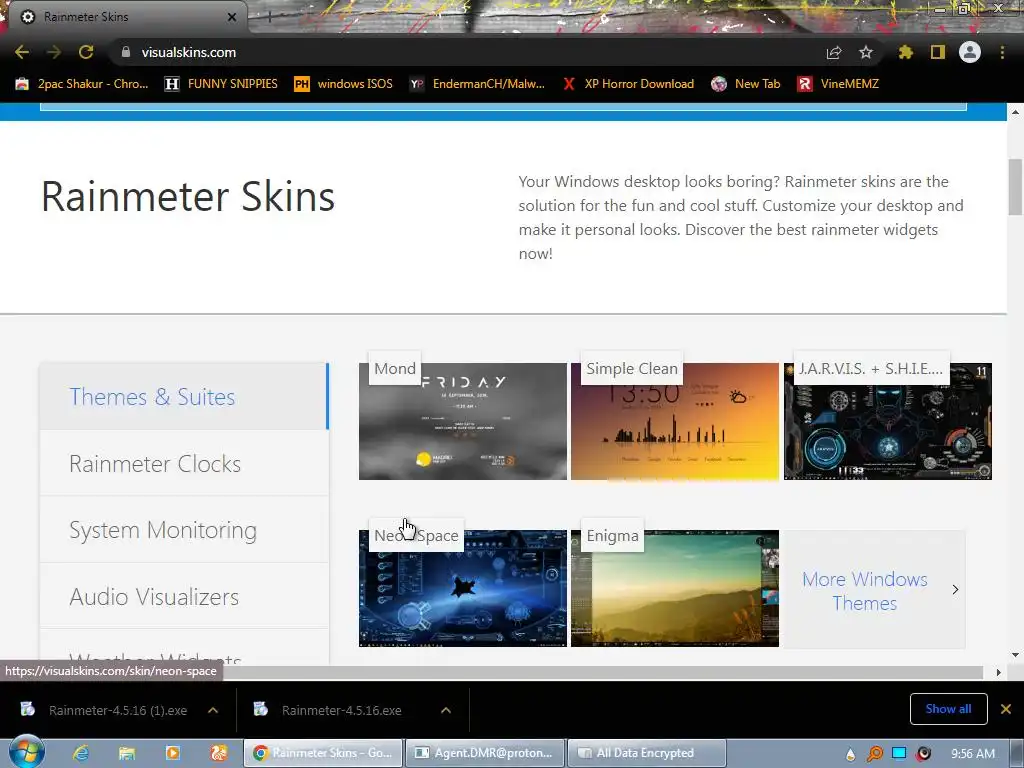
Task: Open the Windows Start orb
Action: (x=27, y=752)
